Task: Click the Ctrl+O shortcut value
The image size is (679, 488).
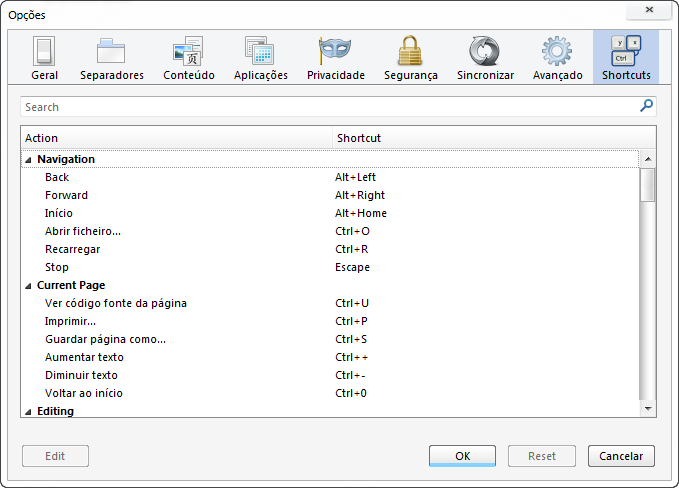Action: (352, 231)
